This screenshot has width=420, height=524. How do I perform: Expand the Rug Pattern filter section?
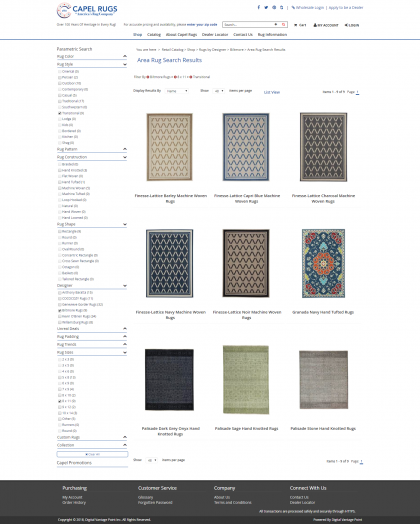(x=92, y=149)
